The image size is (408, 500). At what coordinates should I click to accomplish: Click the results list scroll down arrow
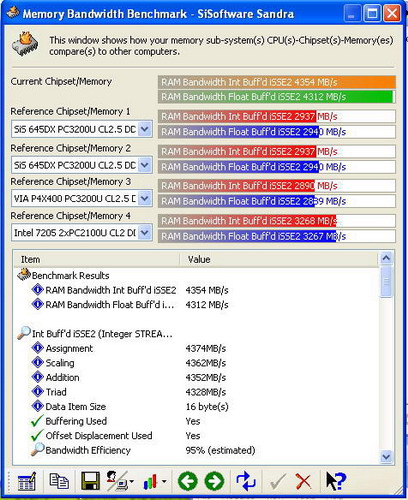(386, 456)
